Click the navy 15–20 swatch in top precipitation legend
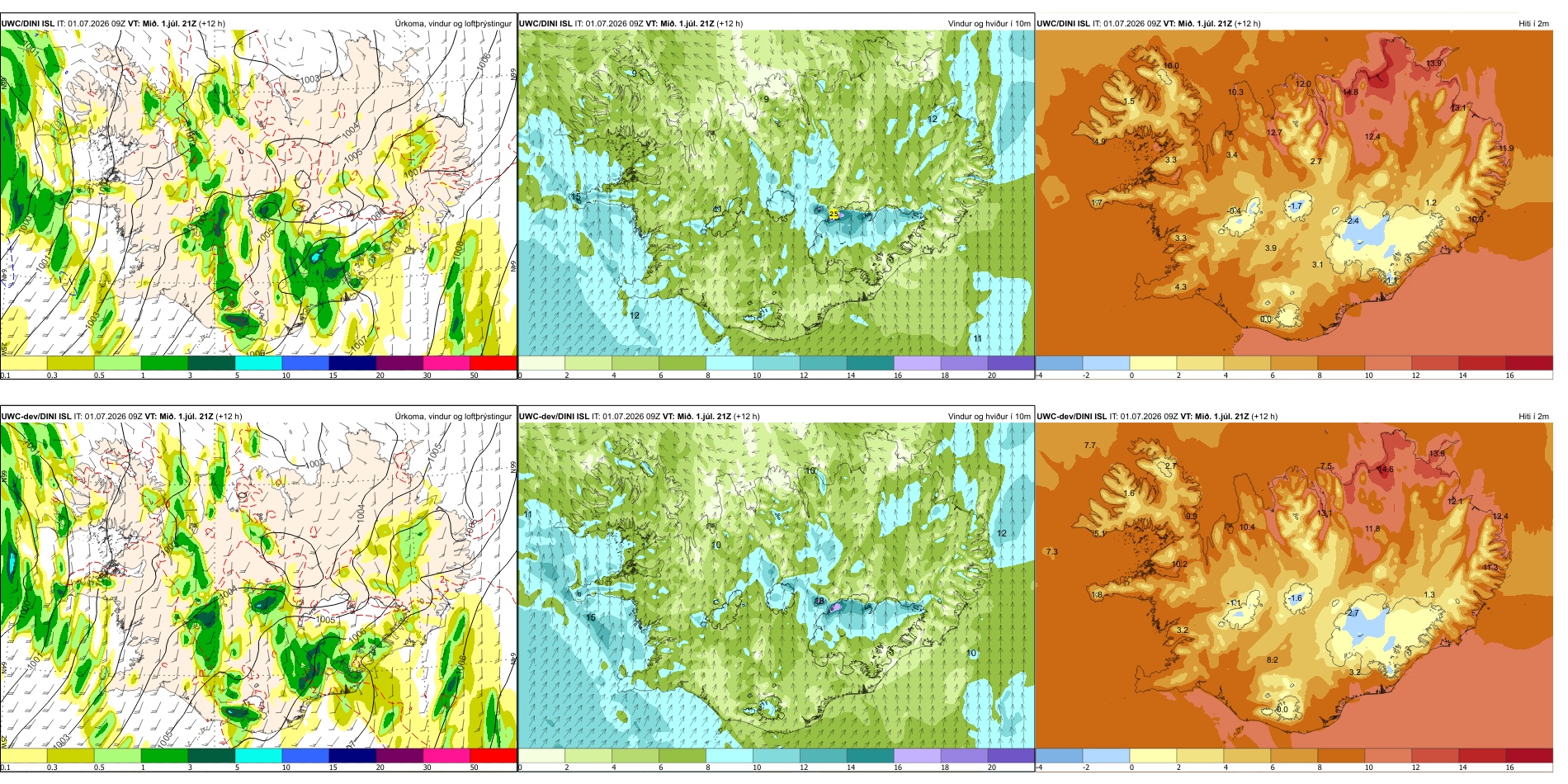 [x=352, y=363]
